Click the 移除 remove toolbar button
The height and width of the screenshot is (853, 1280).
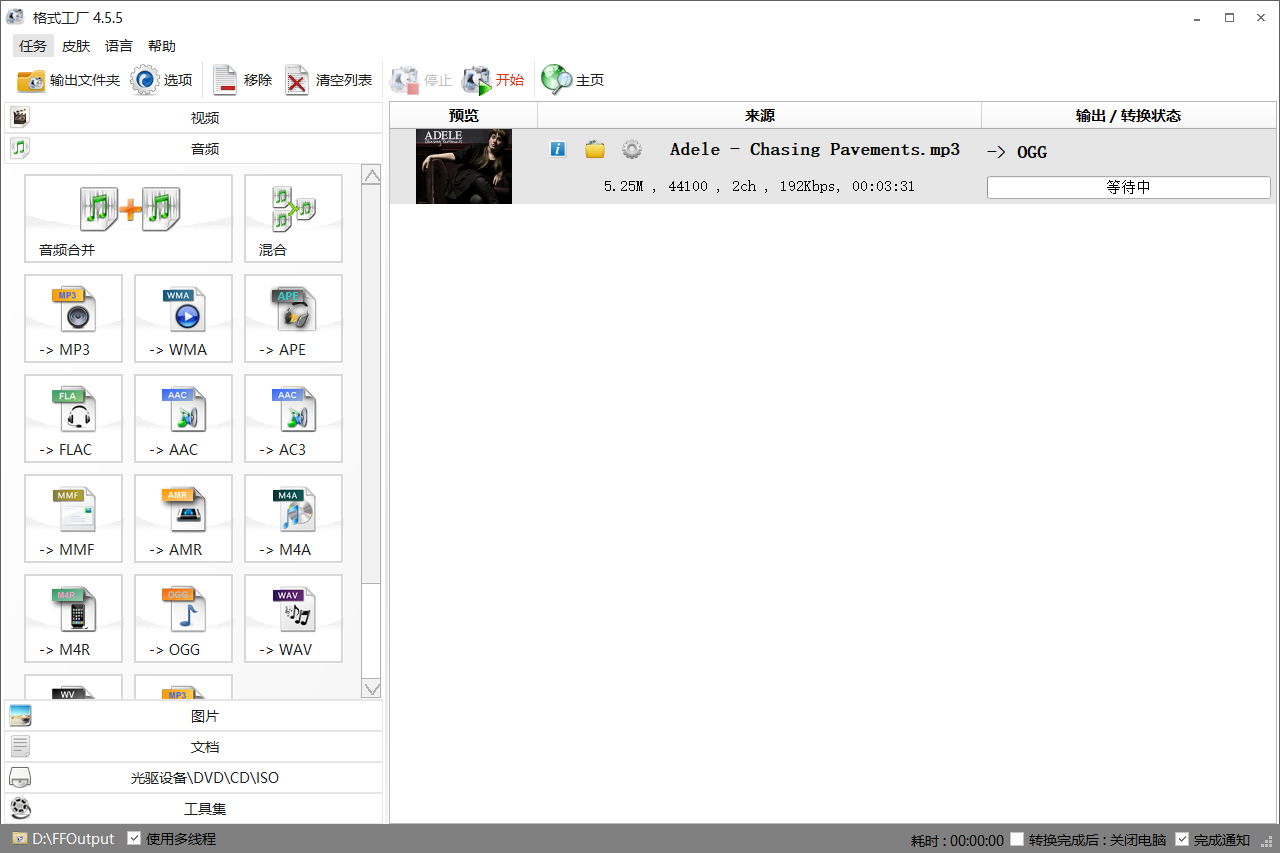point(242,80)
